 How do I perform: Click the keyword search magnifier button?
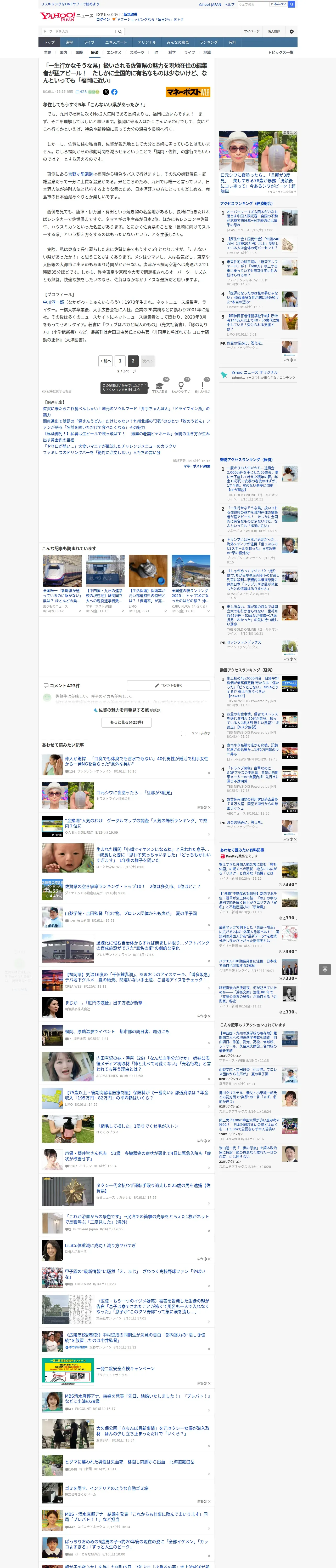120,31
